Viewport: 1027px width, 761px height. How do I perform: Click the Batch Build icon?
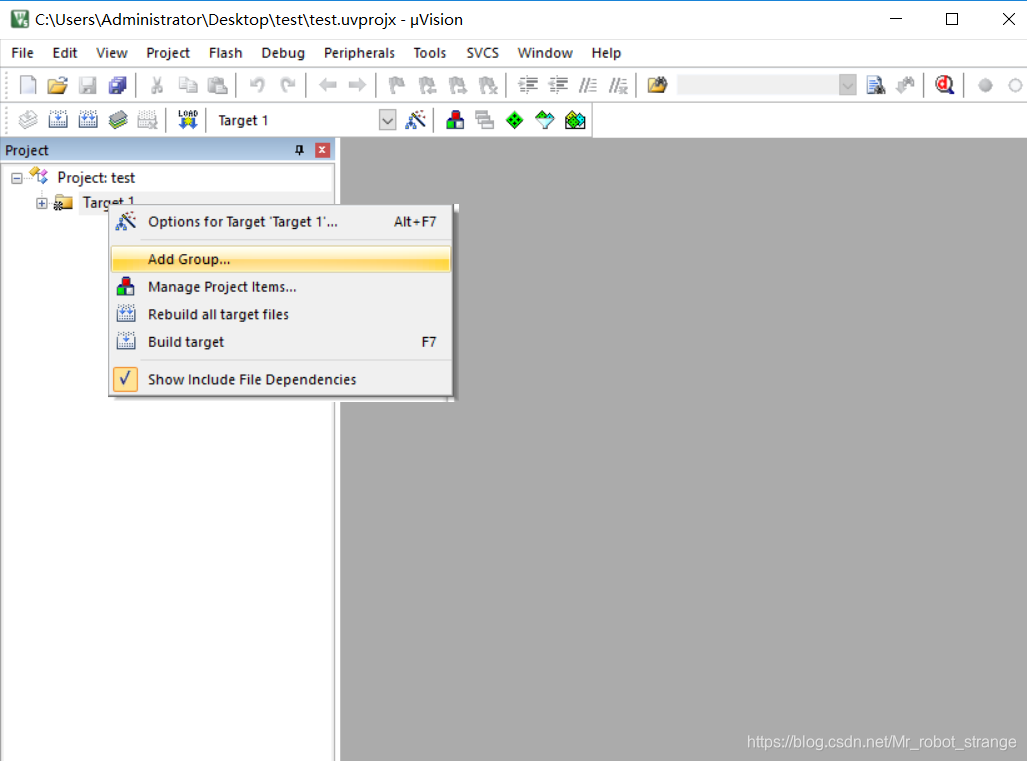click(x=118, y=120)
